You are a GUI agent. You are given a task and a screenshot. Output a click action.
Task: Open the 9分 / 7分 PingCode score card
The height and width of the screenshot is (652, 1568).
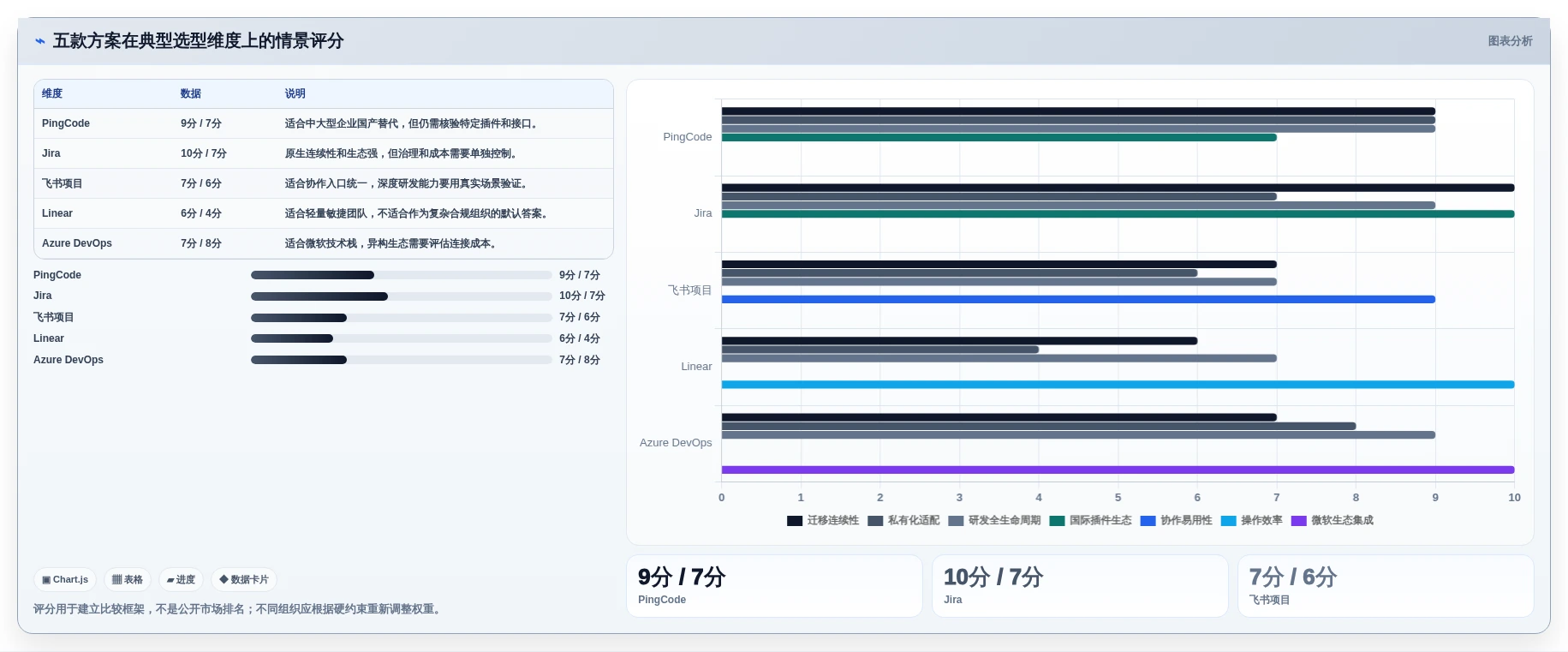point(774,586)
